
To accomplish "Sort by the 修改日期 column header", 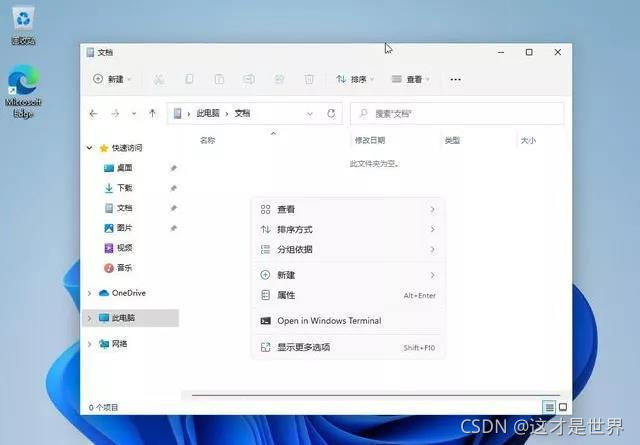I will click(370, 140).
